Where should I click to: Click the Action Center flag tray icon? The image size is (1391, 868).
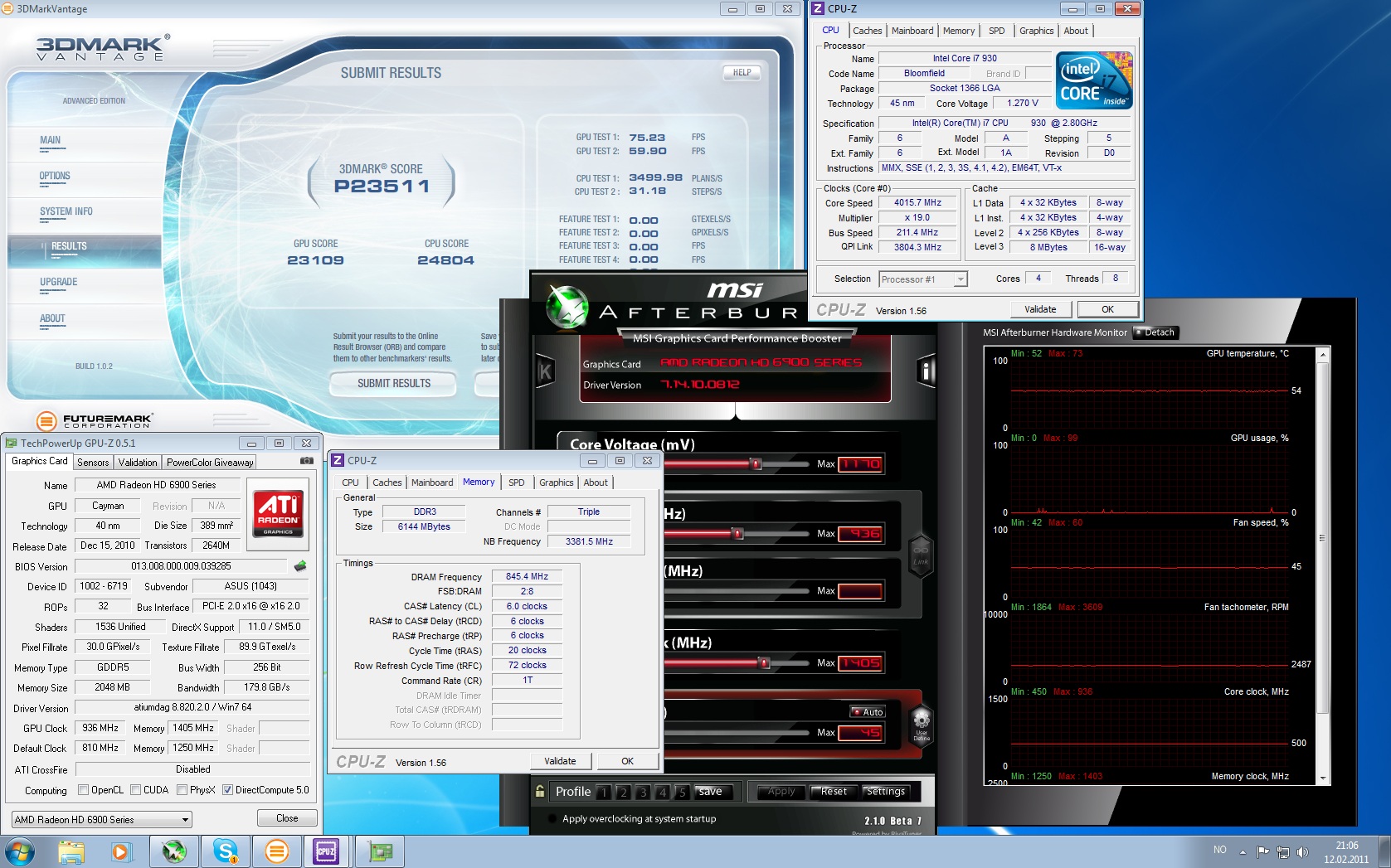click(1263, 851)
